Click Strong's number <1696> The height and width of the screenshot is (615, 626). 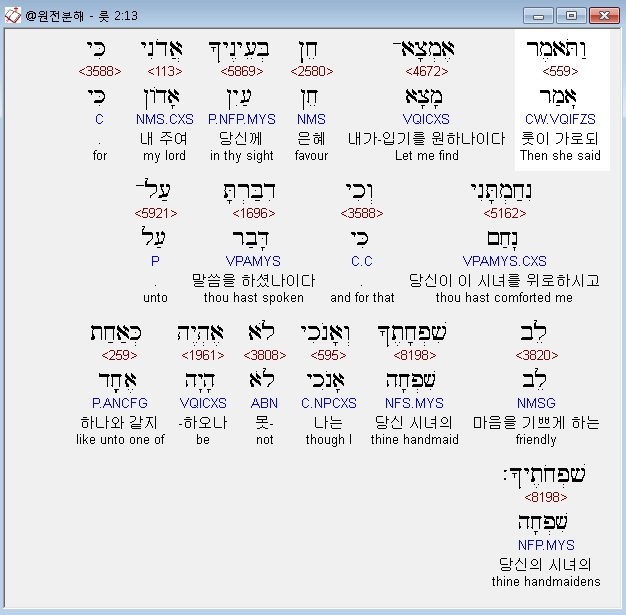[254, 214]
